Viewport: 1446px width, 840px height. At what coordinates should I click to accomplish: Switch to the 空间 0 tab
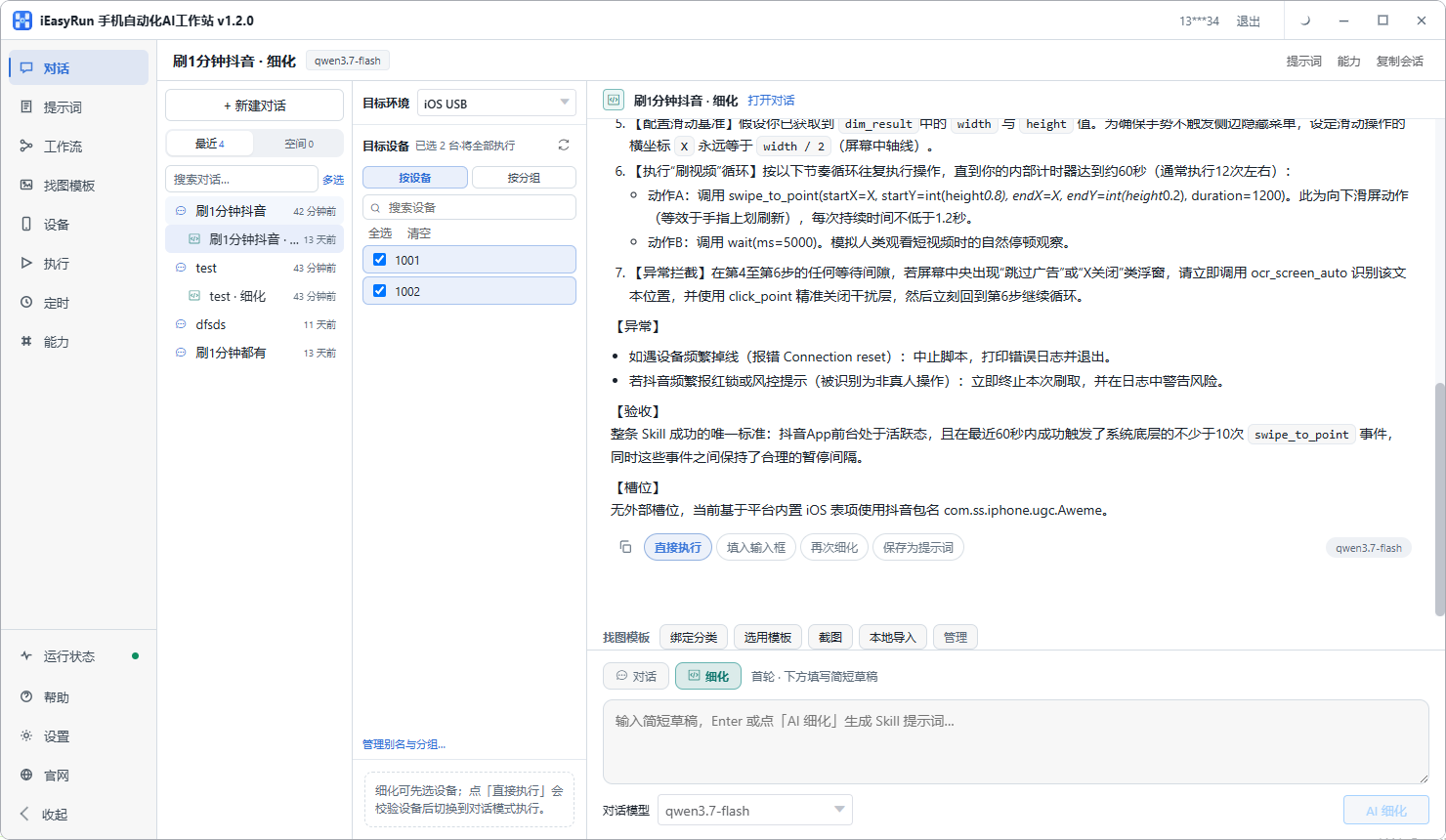[x=299, y=144]
